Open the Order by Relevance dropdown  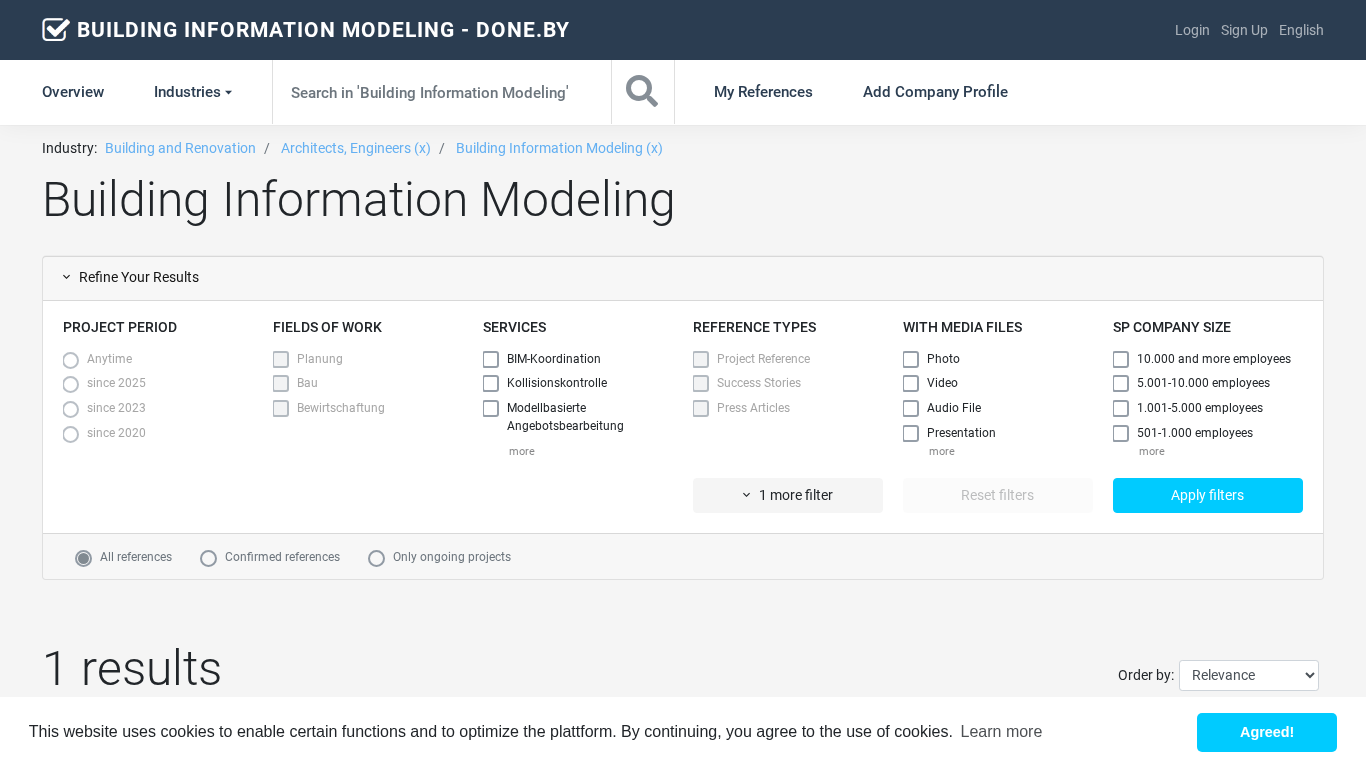tap(1249, 675)
